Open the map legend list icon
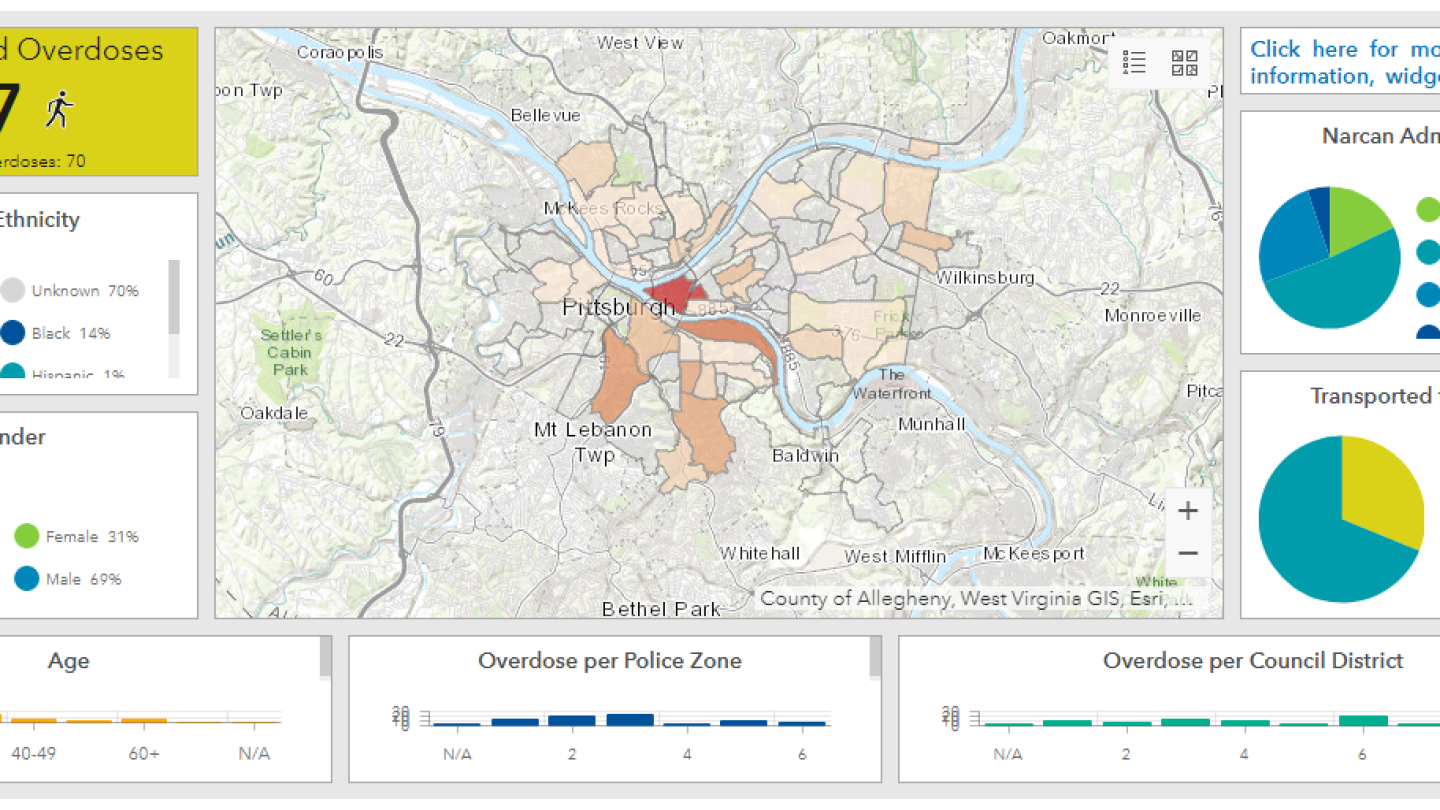Image resolution: width=1440 pixels, height=810 pixels. click(x=1134, y=63)
